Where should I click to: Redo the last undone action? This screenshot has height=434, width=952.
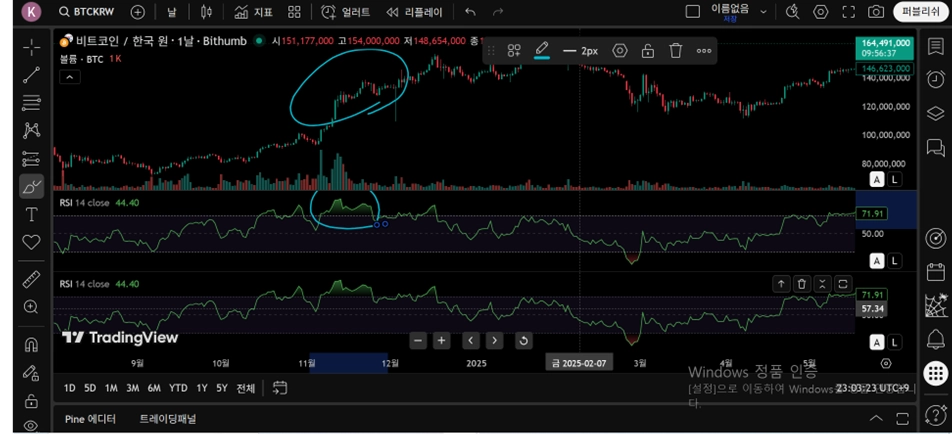(498, 12)
